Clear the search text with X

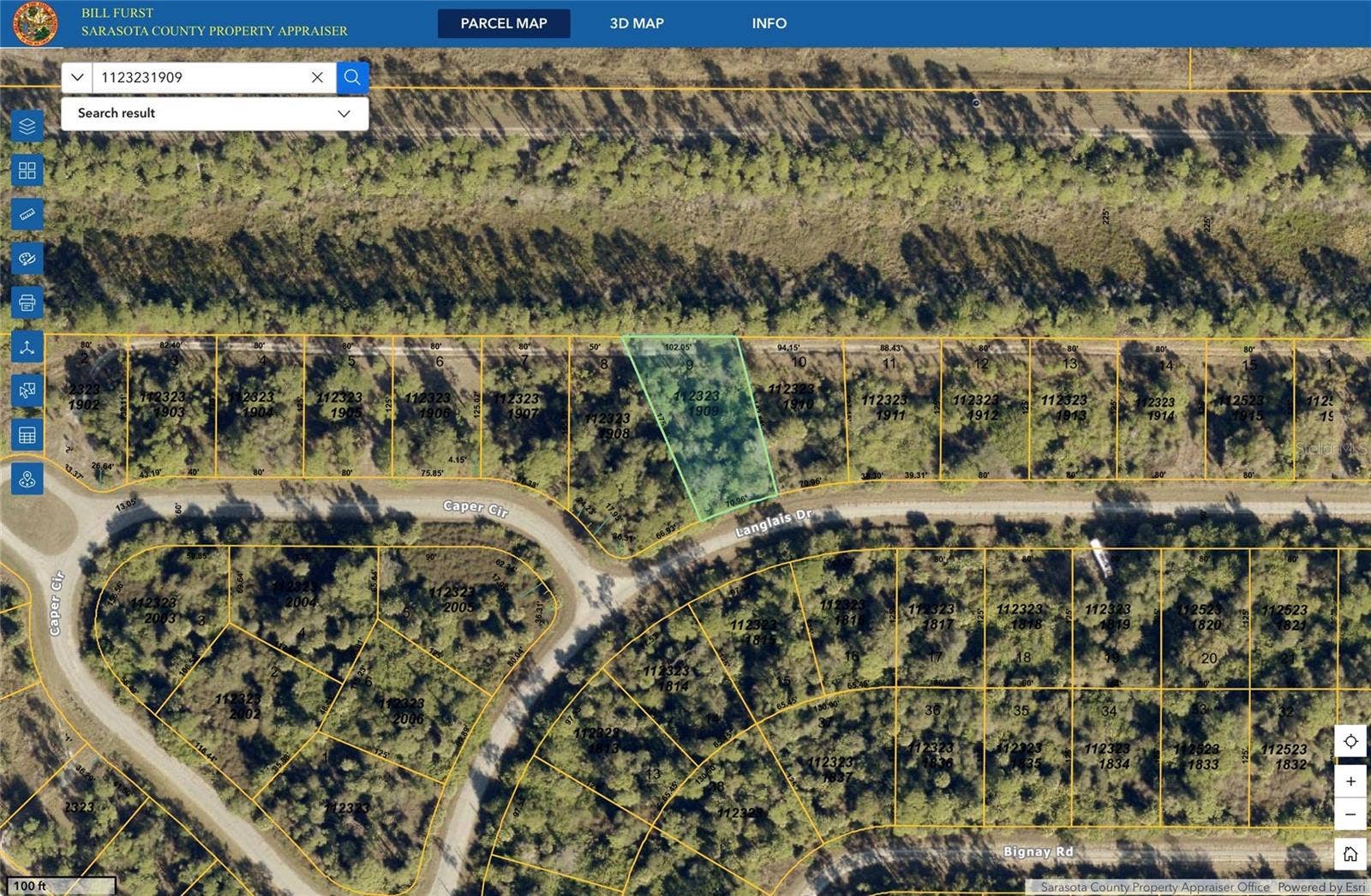(x=317, y=77)
